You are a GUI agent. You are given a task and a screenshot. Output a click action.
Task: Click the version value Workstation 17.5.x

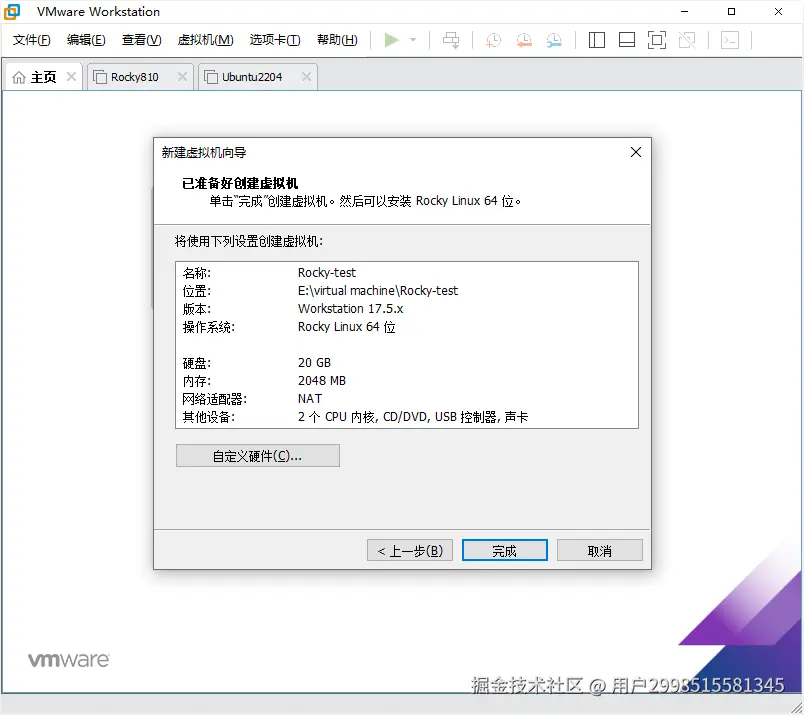coord(350,309)
